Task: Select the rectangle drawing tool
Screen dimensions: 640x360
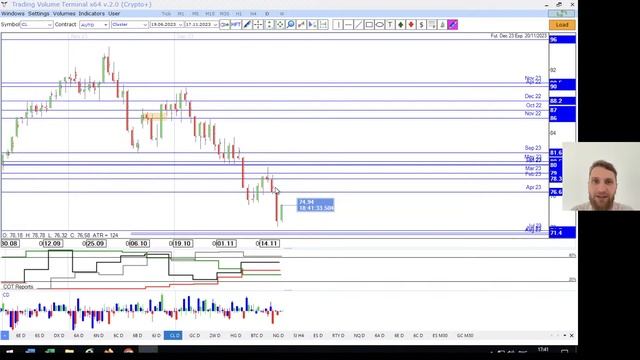Action: [369, 25]
